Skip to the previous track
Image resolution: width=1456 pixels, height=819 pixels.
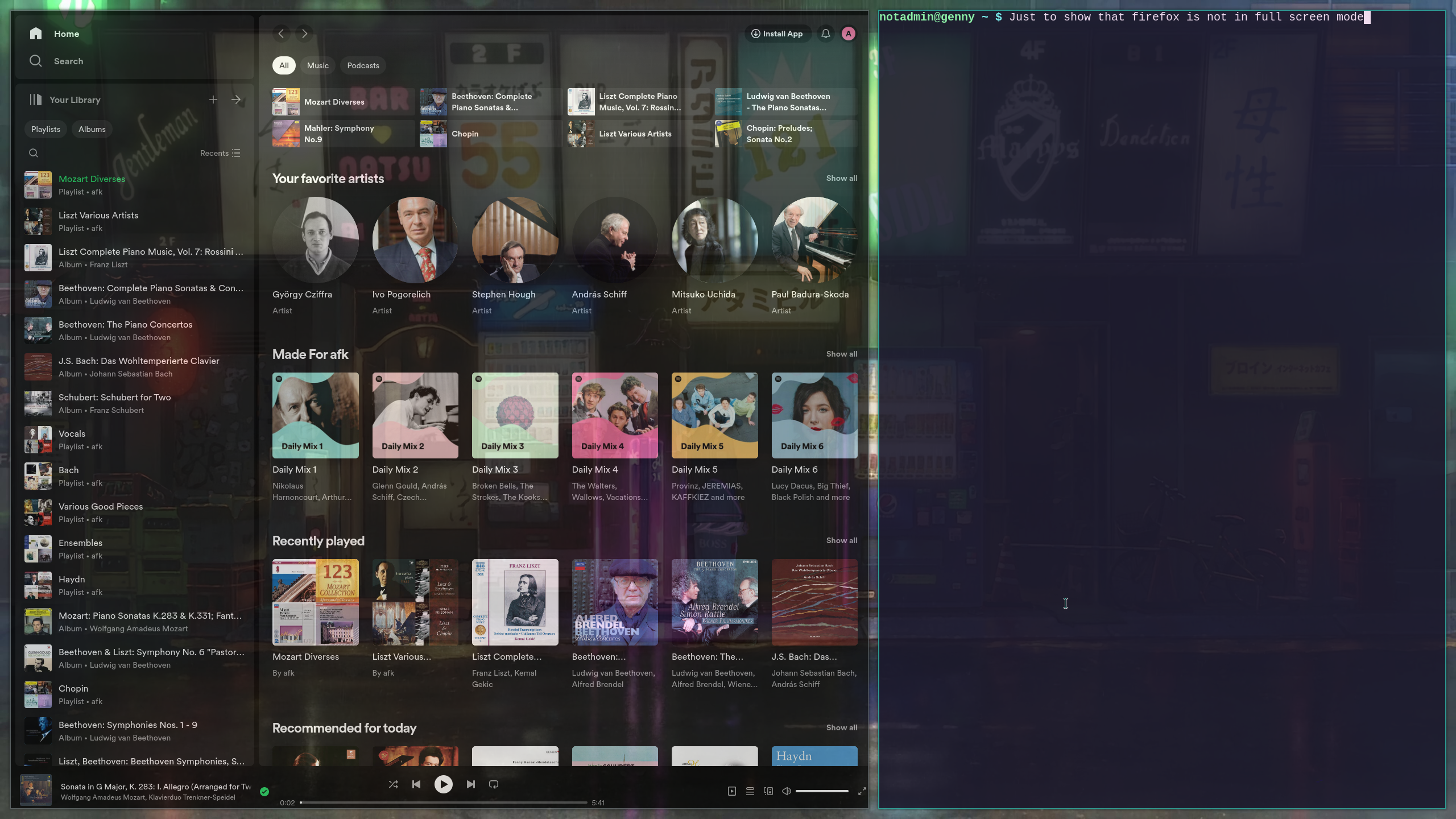pos(416,784)
